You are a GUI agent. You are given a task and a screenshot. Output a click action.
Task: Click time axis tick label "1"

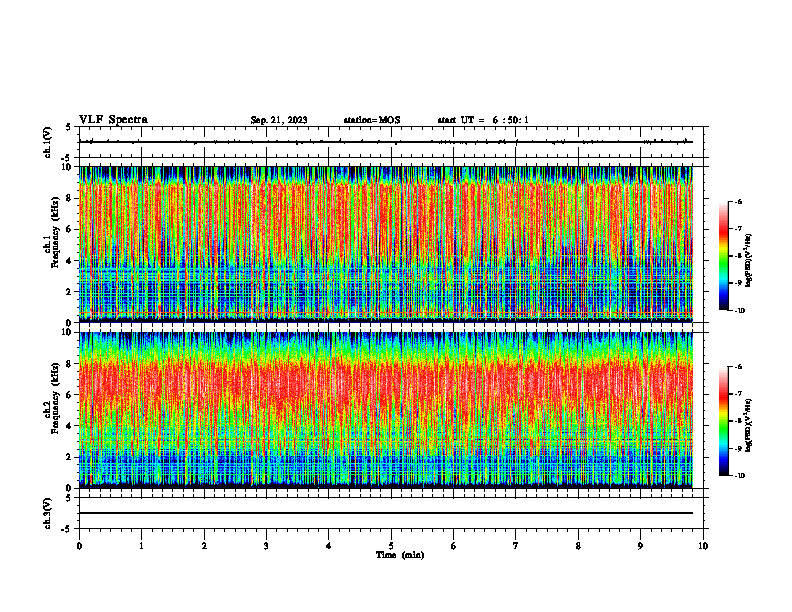[x=141, y=546]
